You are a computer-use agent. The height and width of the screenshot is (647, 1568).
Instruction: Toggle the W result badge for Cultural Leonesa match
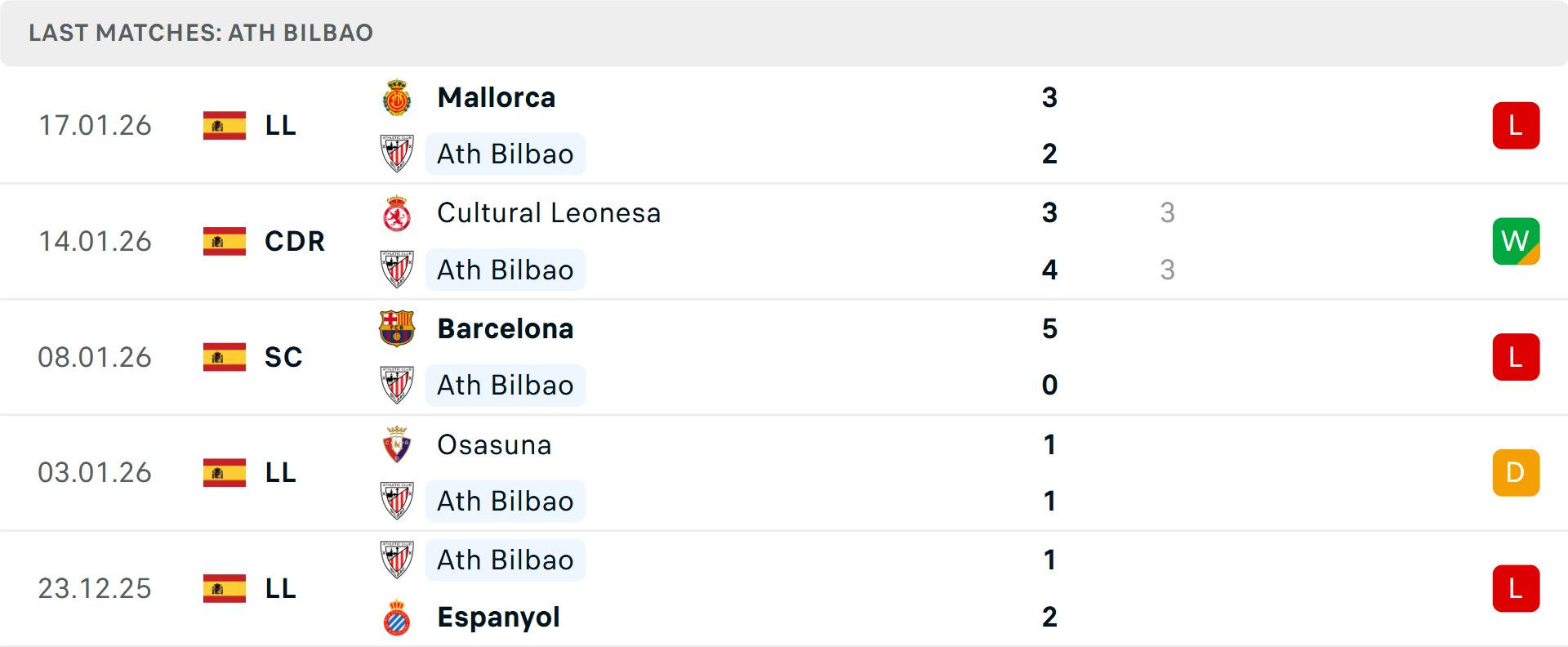click(x=1516, y=241)
